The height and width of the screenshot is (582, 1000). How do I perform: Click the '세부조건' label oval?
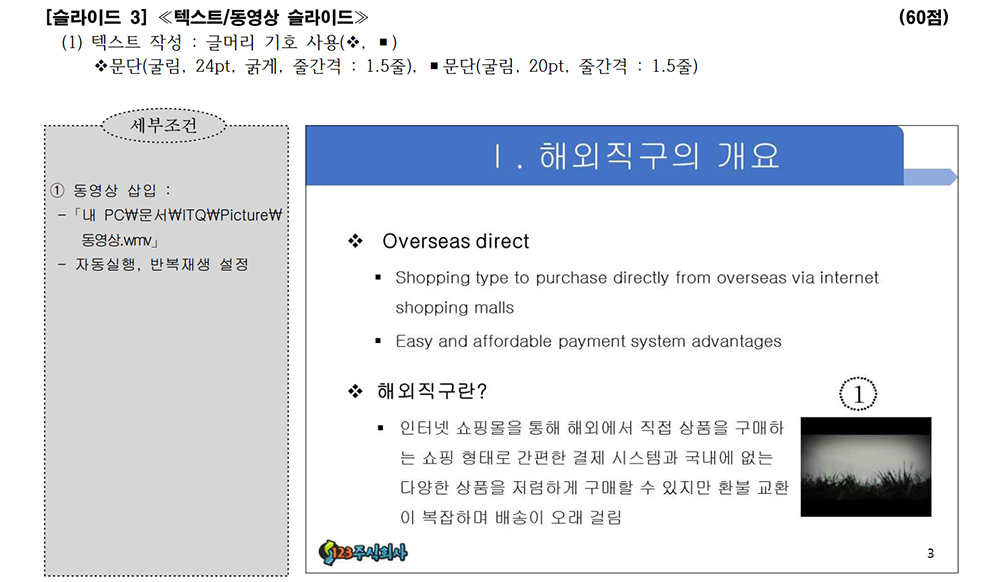click(164, 125)
